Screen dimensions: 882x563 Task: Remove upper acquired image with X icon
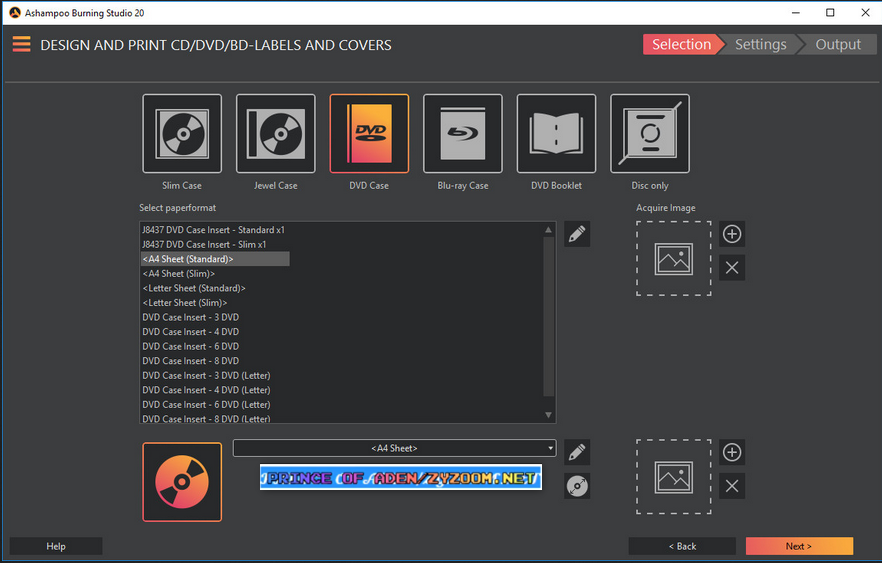[x=732, y=268]
